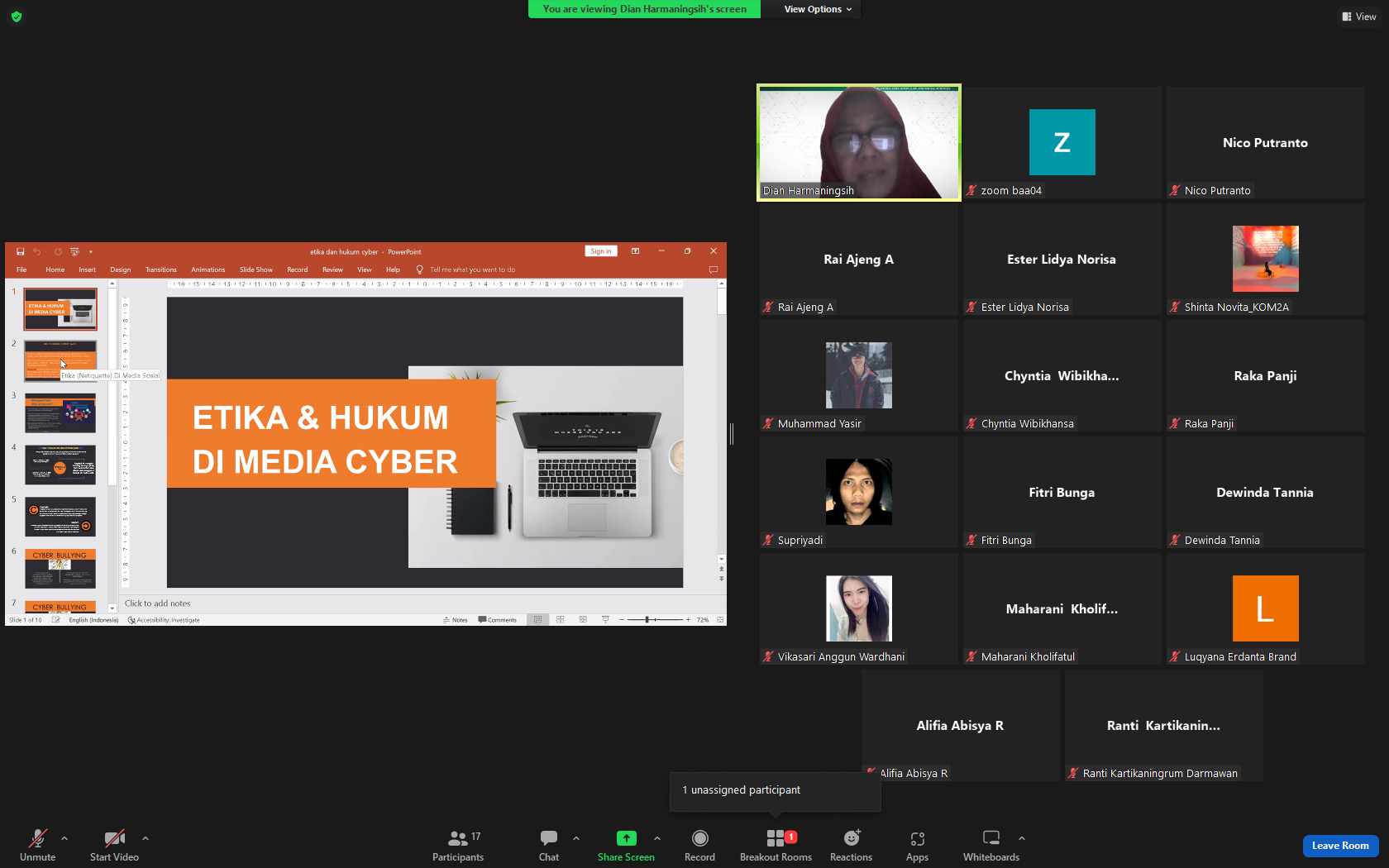Viewport: 1389px width, 868px height.
Task: Click Accessibility: Investigate in status bar
Action: click(x=164, y=620)
